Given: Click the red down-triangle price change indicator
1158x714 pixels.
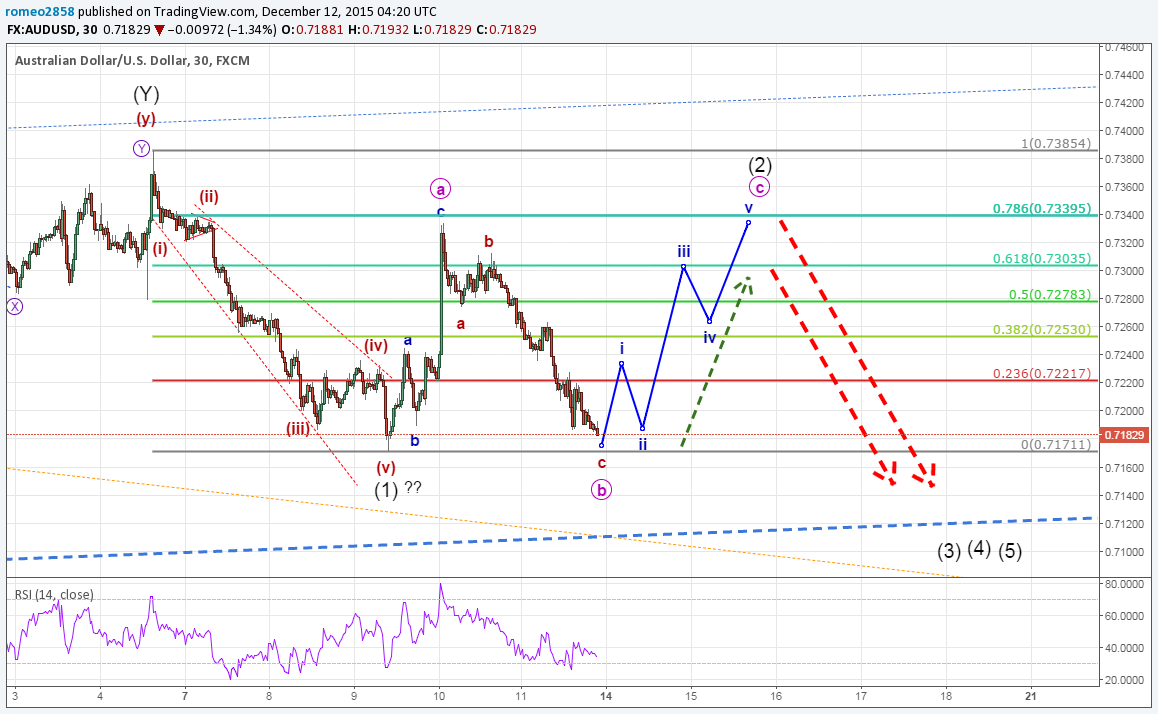Looking at the screenshot, I should coord(159,30).
